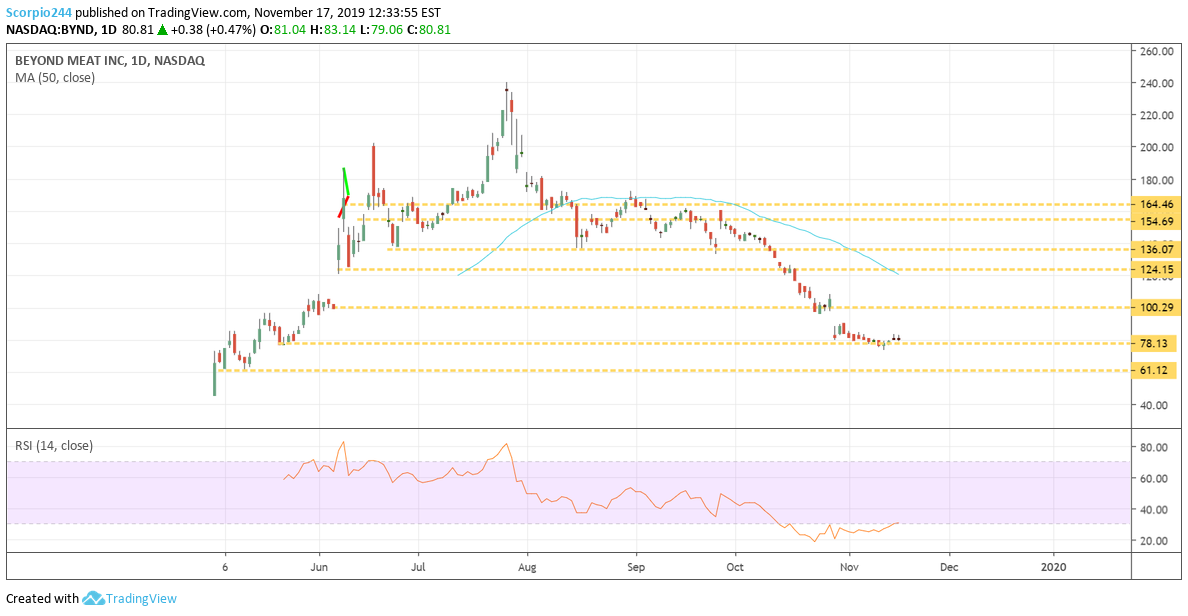Select the MA (50, close) indicator label

coord(55,77)
